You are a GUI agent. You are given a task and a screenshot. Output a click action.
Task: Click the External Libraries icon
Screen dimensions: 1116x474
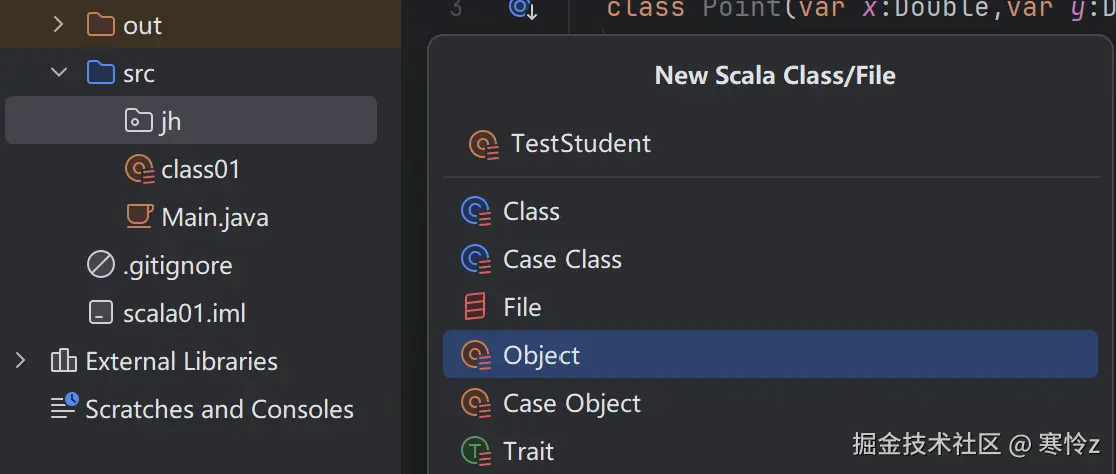pyautogui.click(x=64, y=362)
